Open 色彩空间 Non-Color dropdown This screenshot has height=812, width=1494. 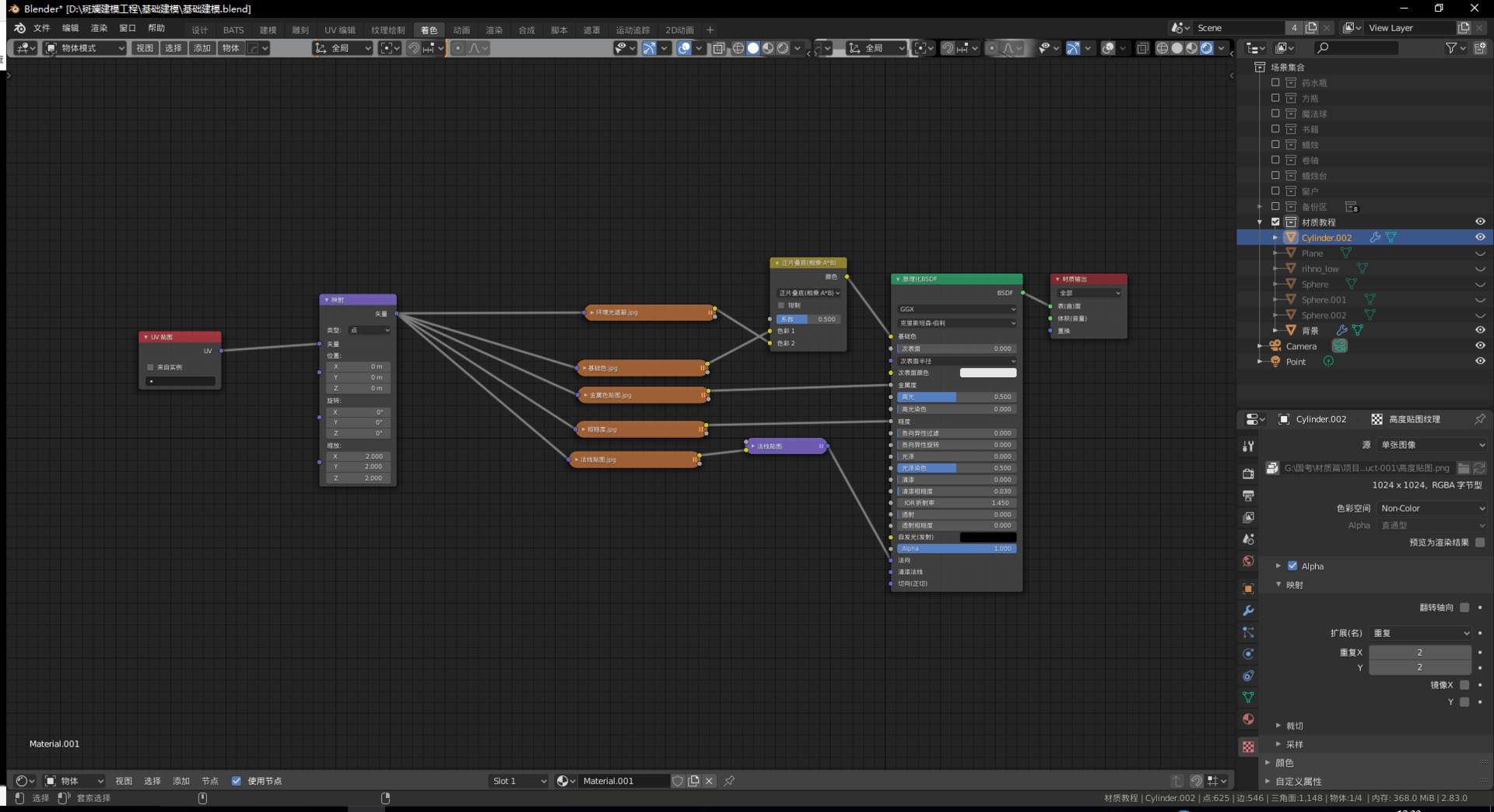pyautogui.click(x=1433, y=508)
